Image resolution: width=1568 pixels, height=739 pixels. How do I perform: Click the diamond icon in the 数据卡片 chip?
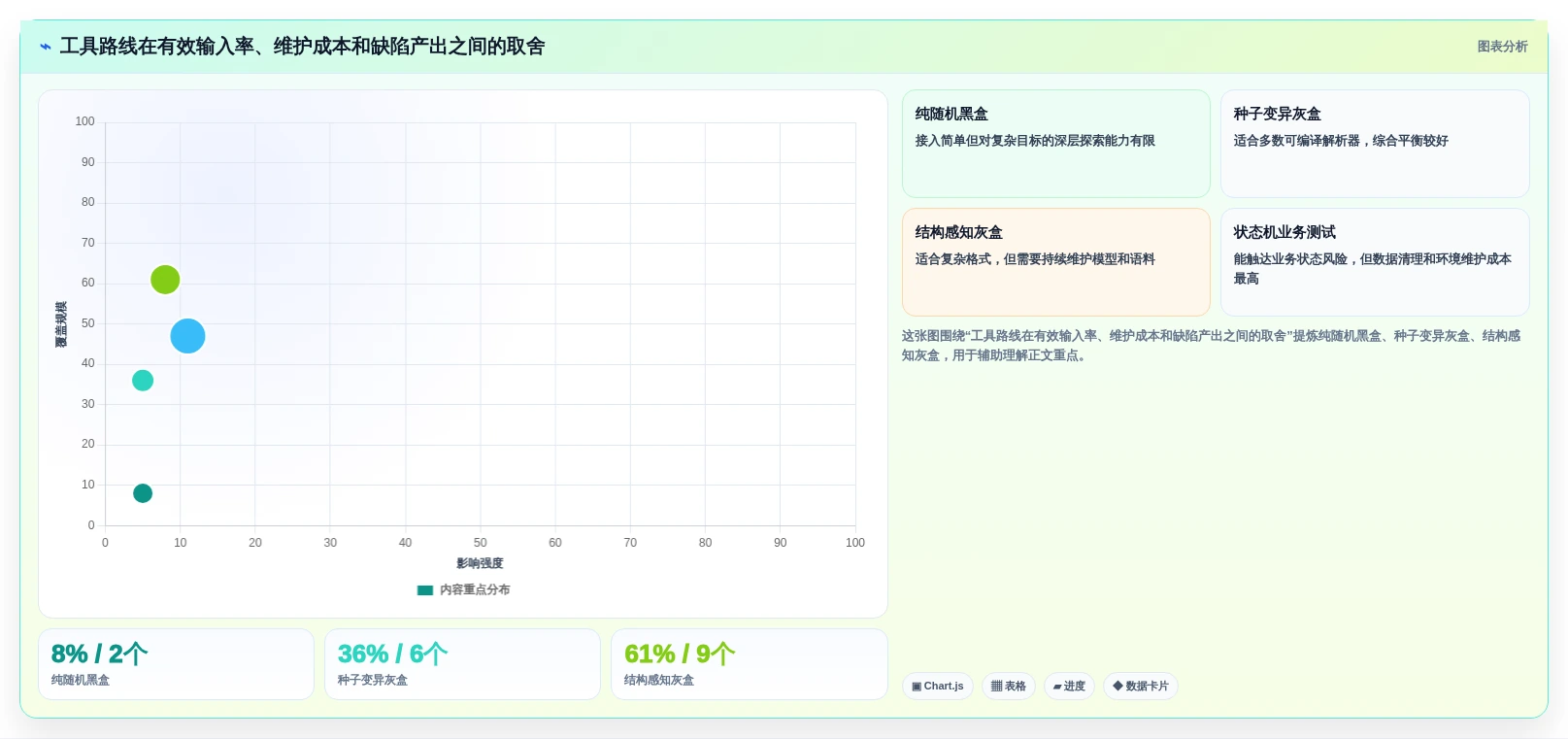[x=1118, y=686]
